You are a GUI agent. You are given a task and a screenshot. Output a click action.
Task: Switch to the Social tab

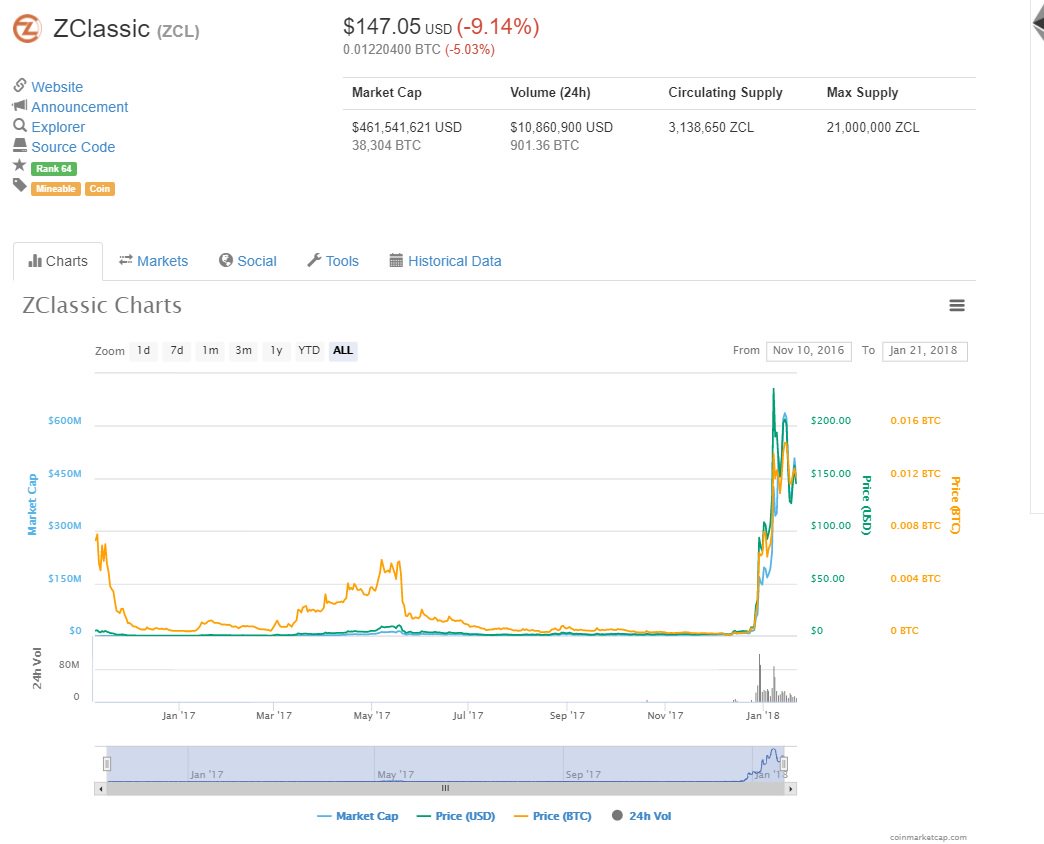tap(248, 261)
